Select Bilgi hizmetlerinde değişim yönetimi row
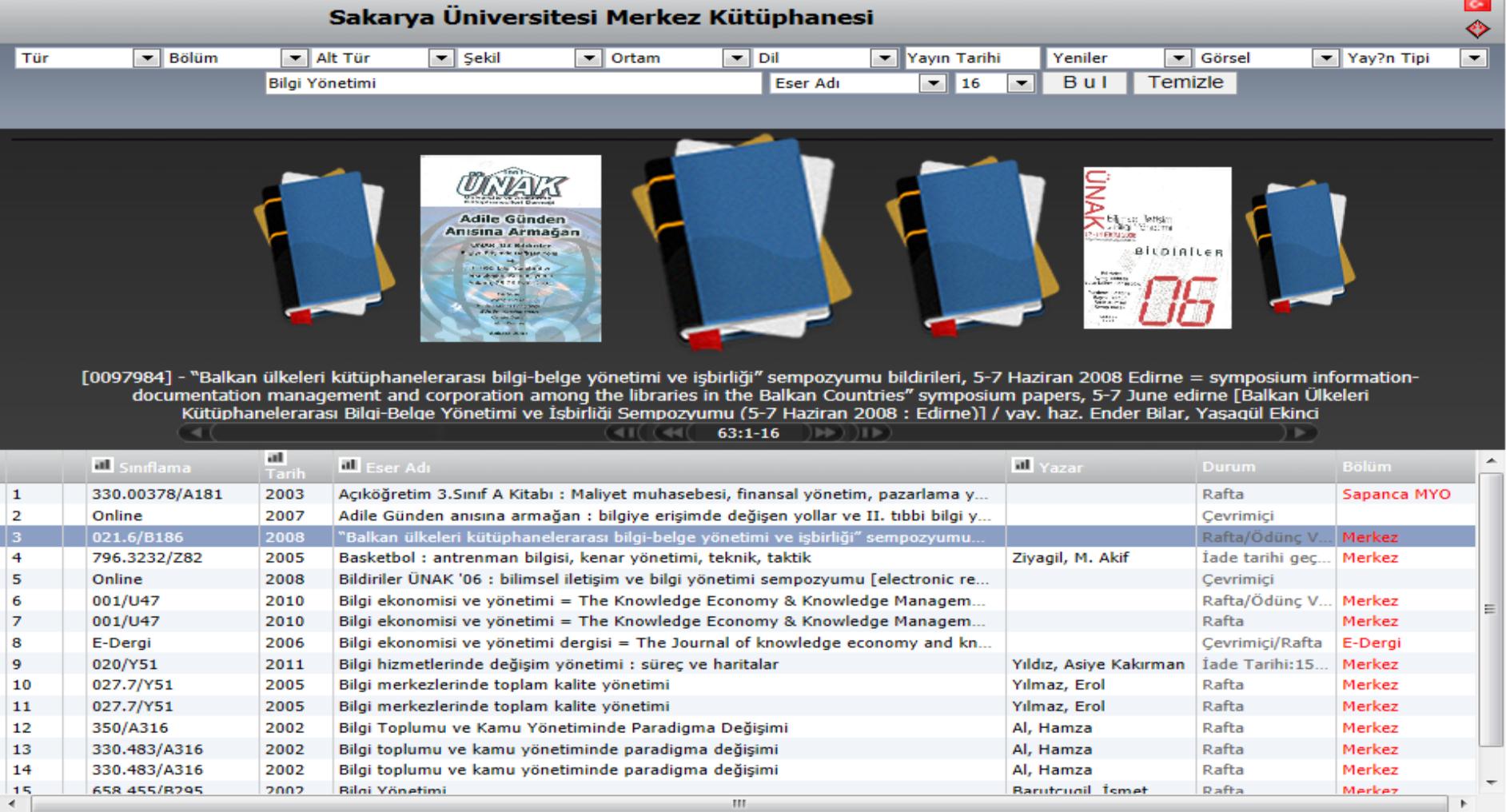1506x812 pixels. click(x=739, y=664)
